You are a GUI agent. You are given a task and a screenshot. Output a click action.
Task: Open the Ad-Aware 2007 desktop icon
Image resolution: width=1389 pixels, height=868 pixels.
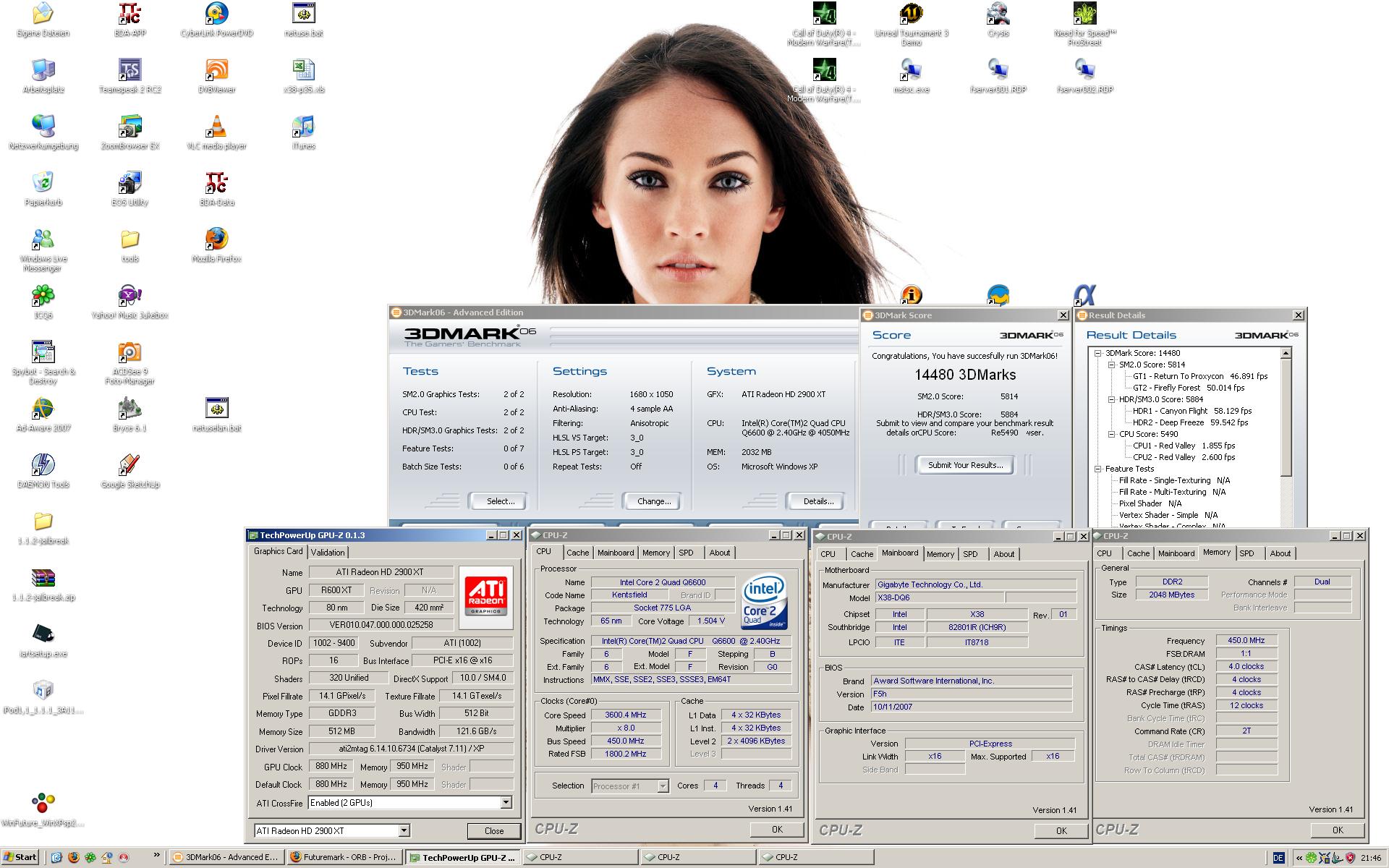coord(43,414)
